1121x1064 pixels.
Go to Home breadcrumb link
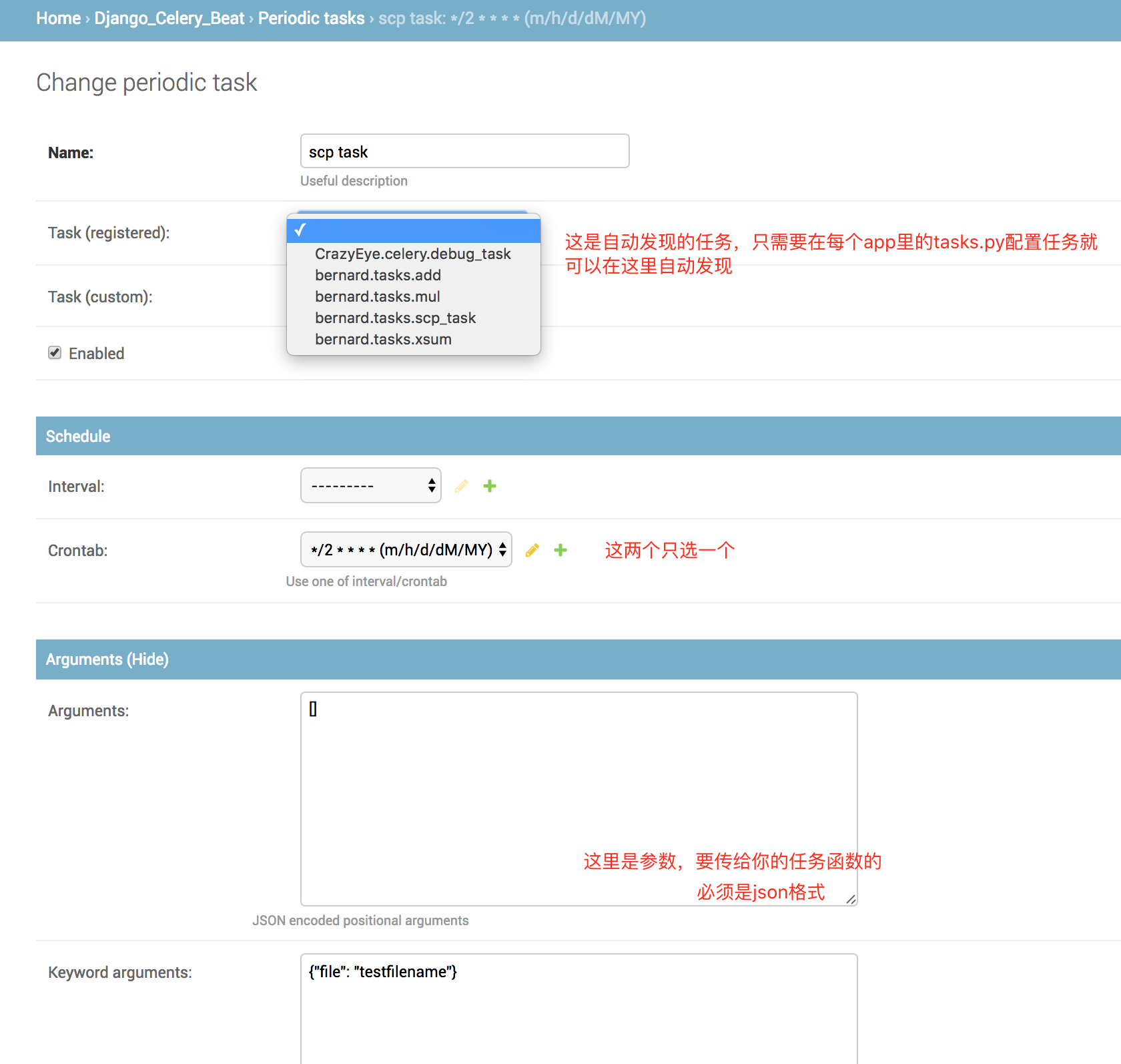coord(58,19)
